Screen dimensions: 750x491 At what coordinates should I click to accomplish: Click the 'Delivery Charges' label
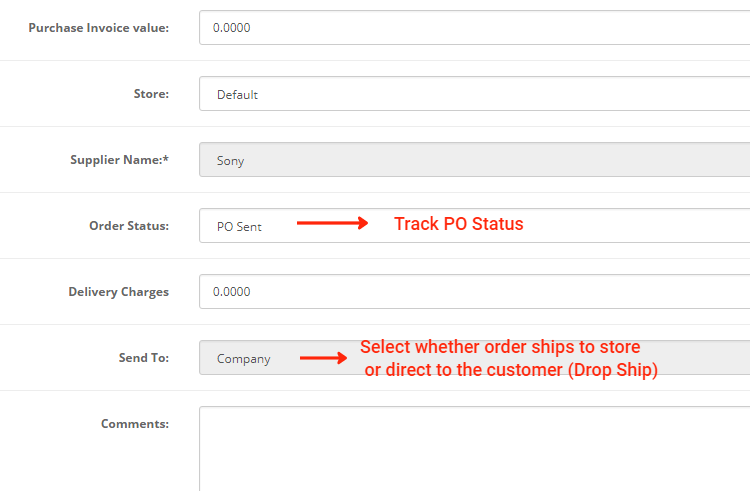(118, 292)
